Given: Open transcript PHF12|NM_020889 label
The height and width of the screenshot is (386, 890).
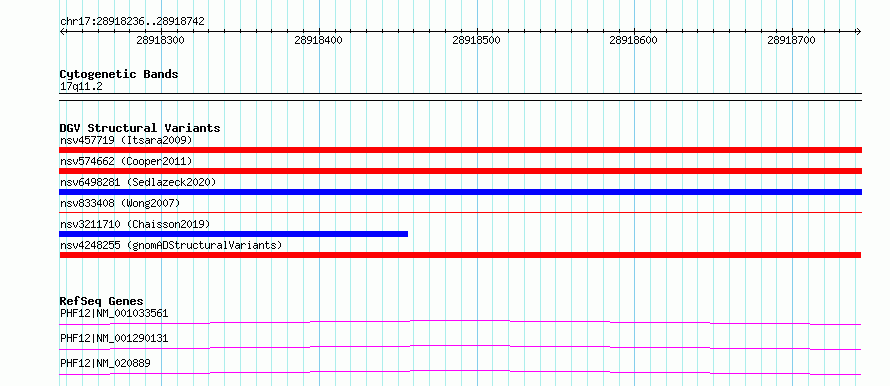Looking at the screenshot, I should 105,363.
